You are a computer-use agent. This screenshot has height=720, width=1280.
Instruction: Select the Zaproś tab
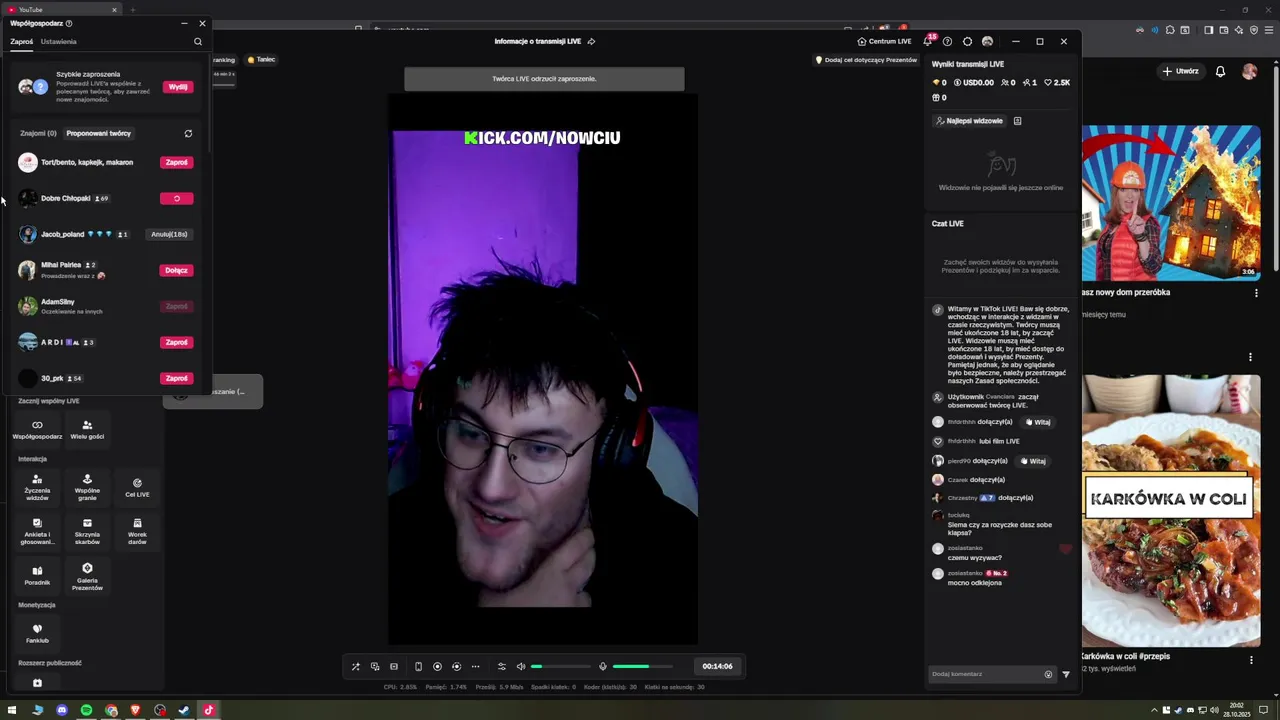[x=22, y=42]
